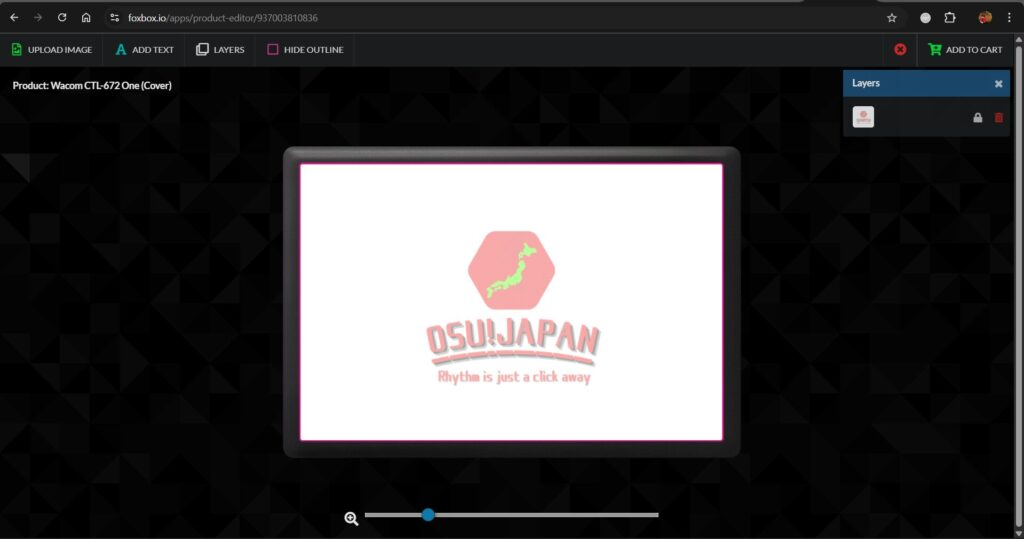Reload the page

pyautogui.click(x=62, y=18)
